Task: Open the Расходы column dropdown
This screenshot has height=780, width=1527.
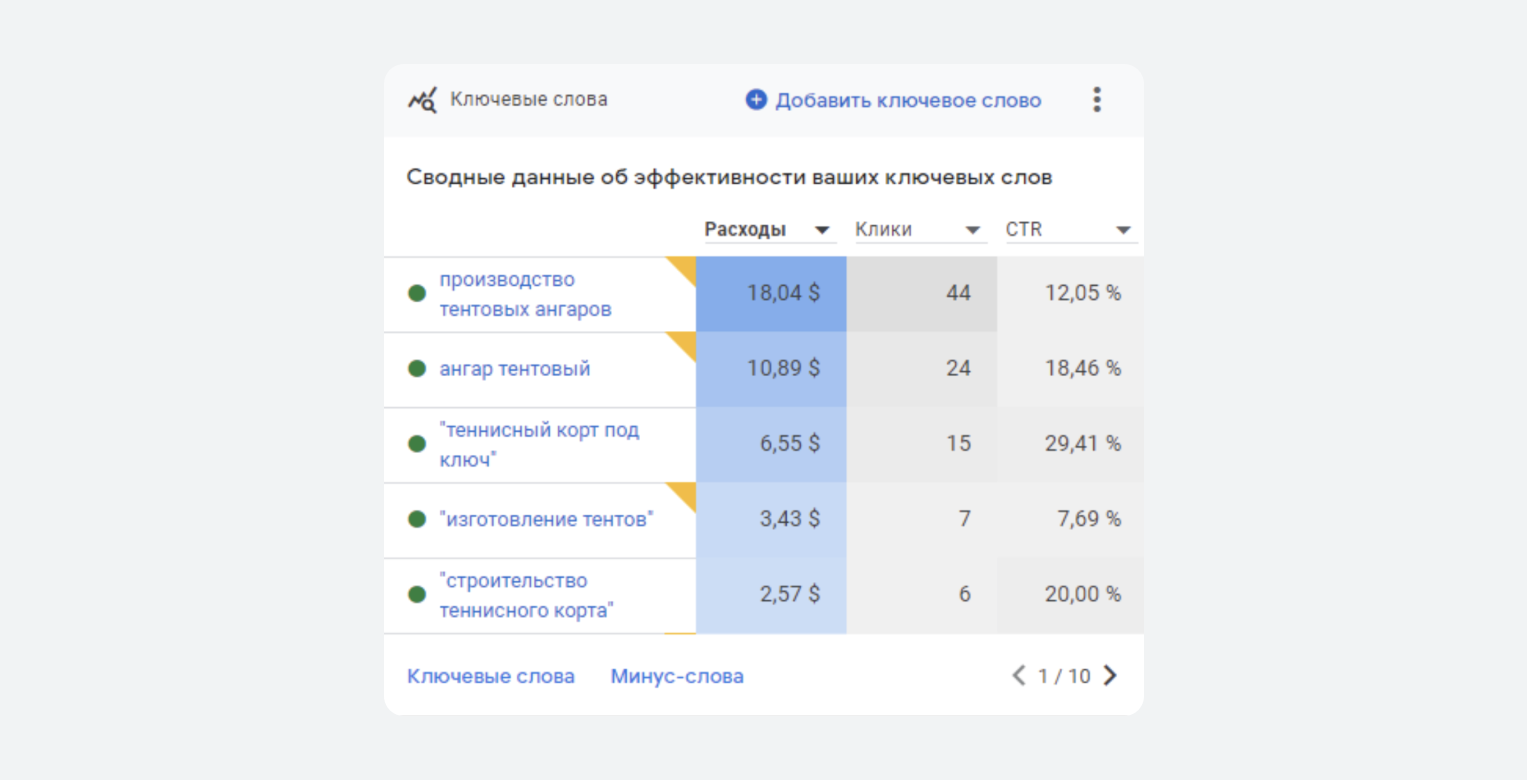Action: point(822,230)
